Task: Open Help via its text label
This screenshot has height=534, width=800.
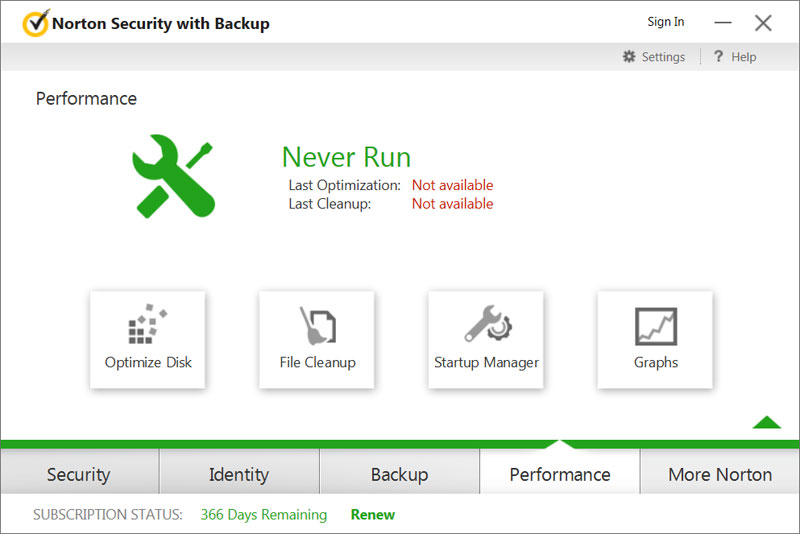Action: click(743, 57)
